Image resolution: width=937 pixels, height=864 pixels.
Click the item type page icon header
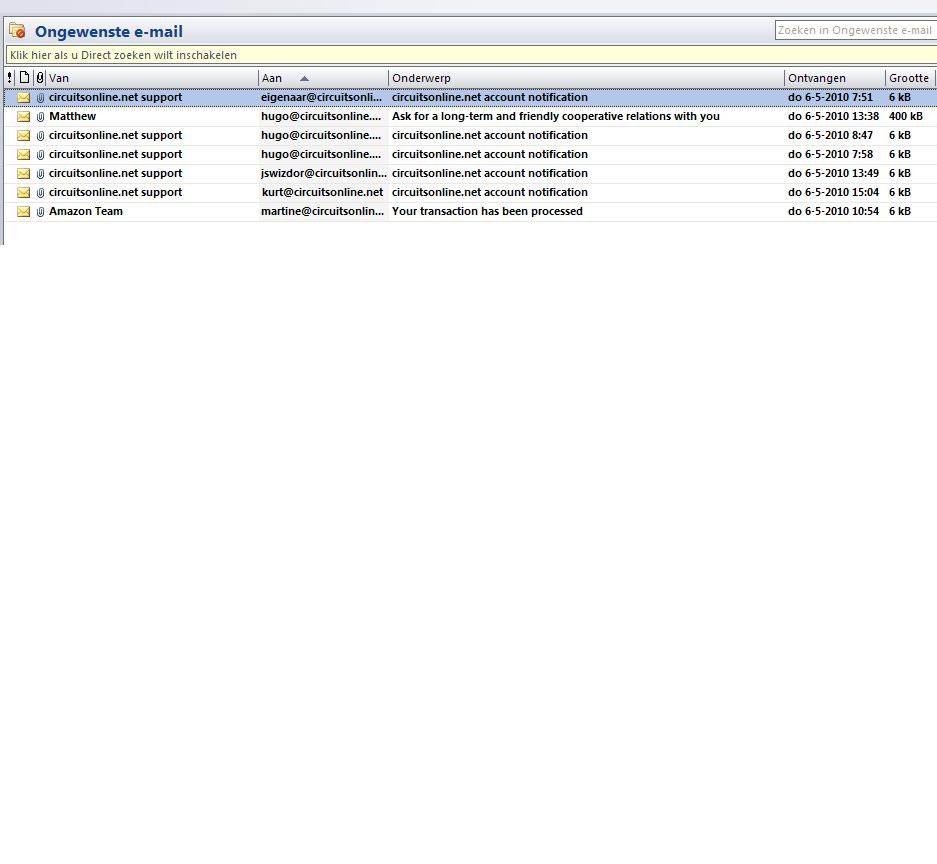pyautogui.click(x=25, y=78)
